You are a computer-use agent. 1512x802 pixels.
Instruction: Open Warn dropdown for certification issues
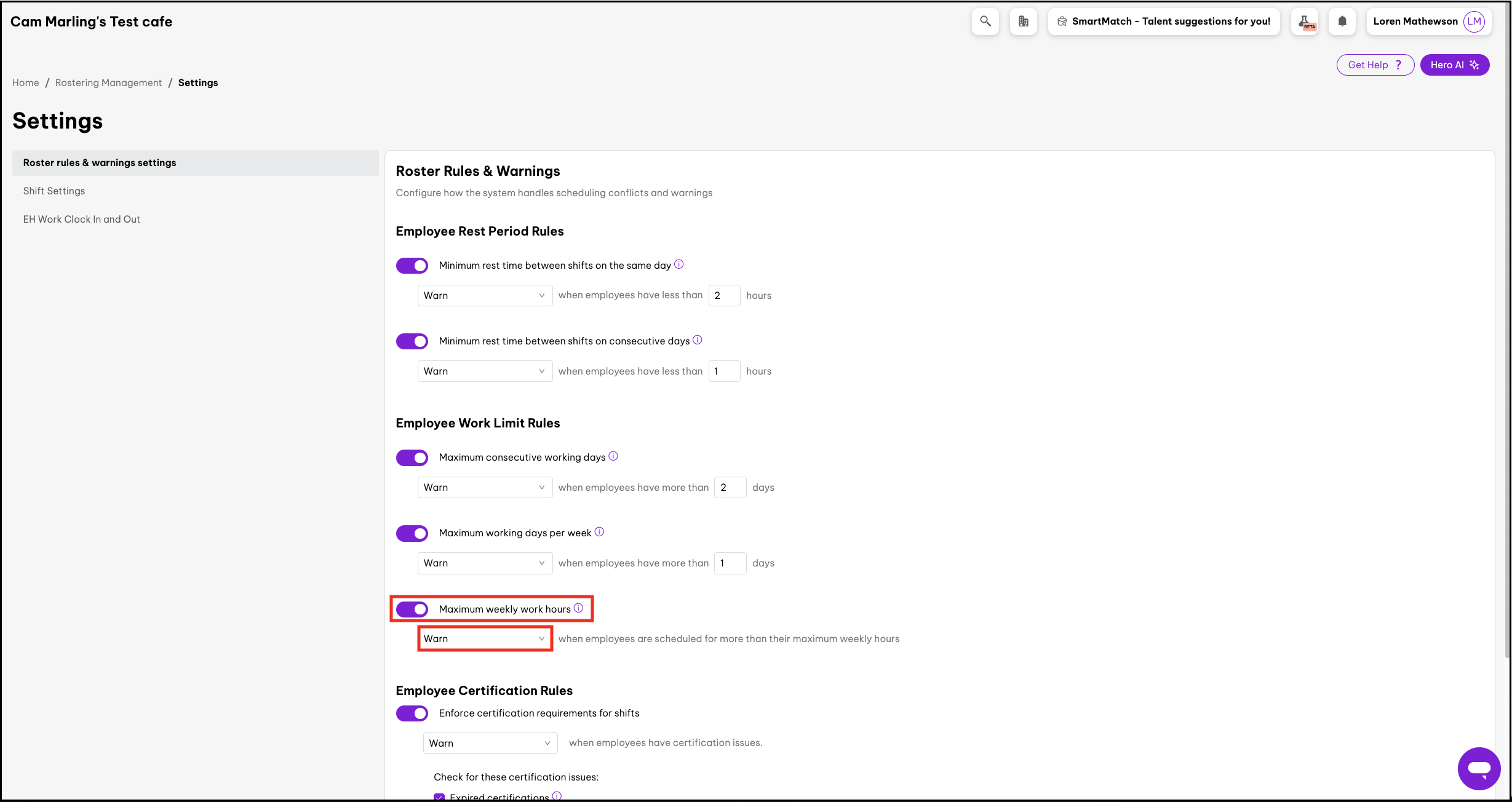tap(490, 743)
